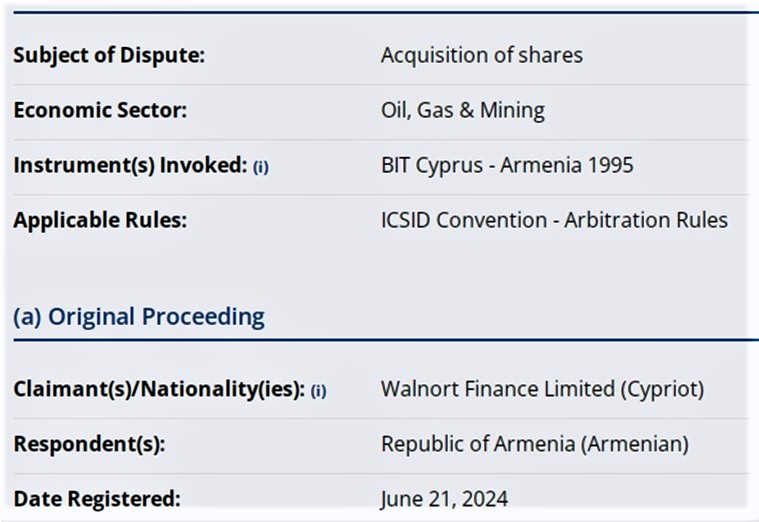Click the "Instrument(s) Invoked:" label text
The width and height of the screenshot is (759, 522).
pyautogui.click(x=130, y=165)
